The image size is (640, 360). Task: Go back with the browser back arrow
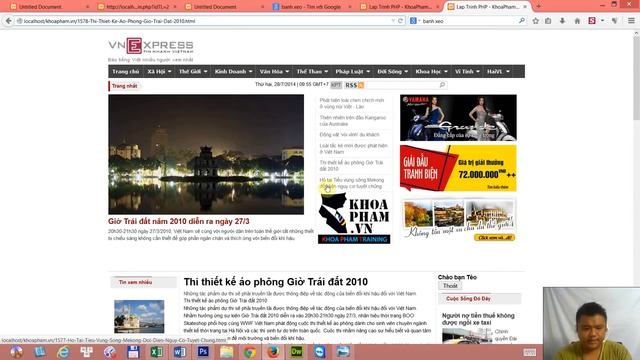(8, 21)
